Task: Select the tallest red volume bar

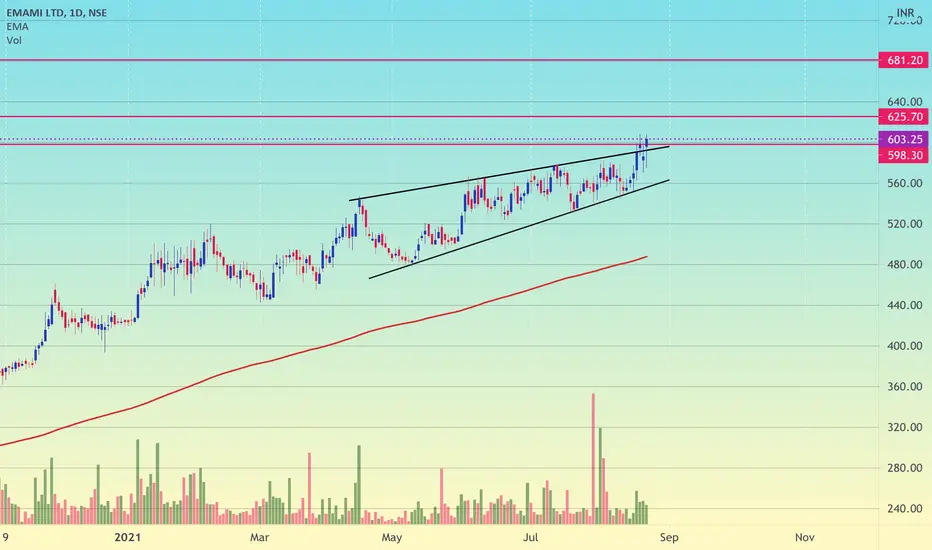Action: (x=593, y=458)
